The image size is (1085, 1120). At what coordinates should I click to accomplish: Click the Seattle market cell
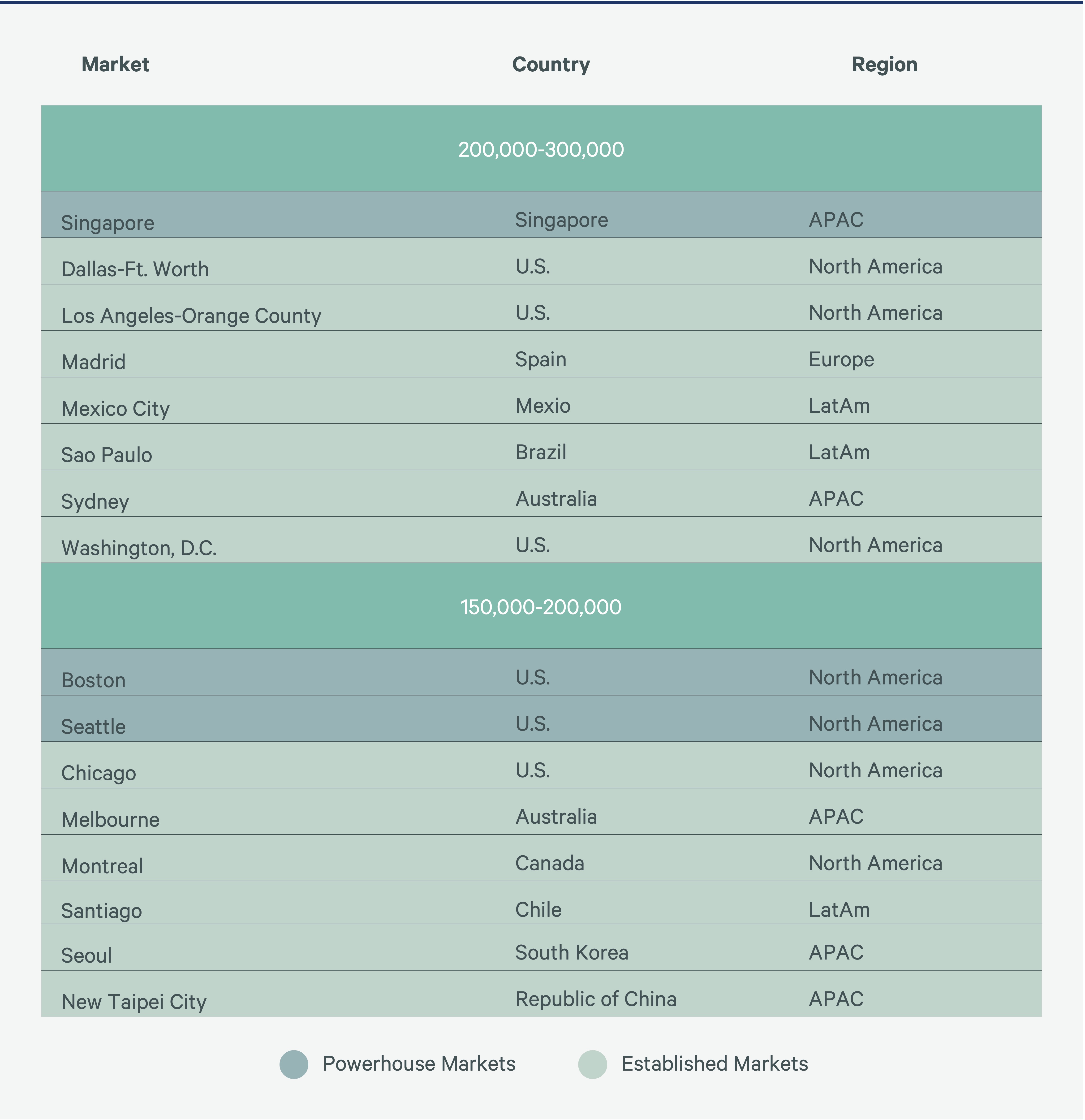[x=94, y=727]
